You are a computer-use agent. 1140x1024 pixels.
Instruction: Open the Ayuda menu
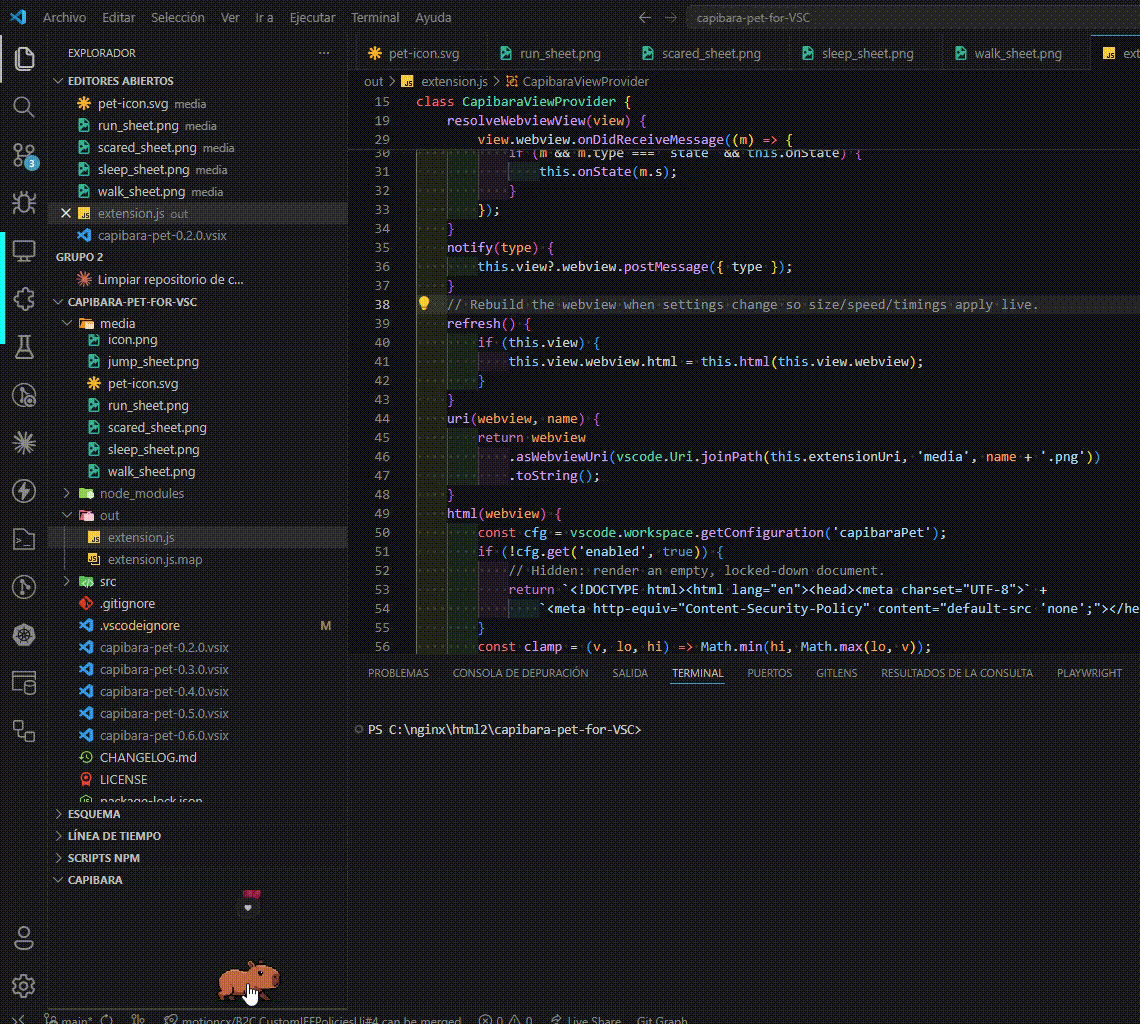coord(433,17)
